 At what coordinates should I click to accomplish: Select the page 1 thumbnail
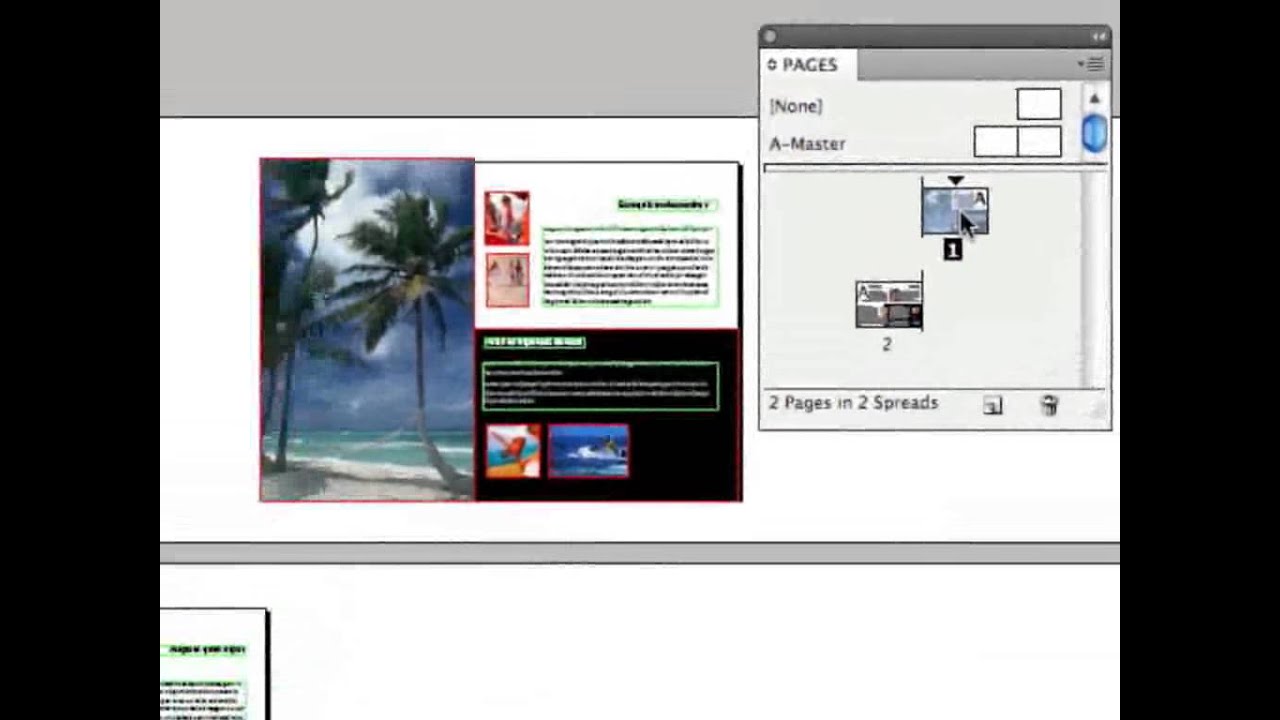coord(955,212)
